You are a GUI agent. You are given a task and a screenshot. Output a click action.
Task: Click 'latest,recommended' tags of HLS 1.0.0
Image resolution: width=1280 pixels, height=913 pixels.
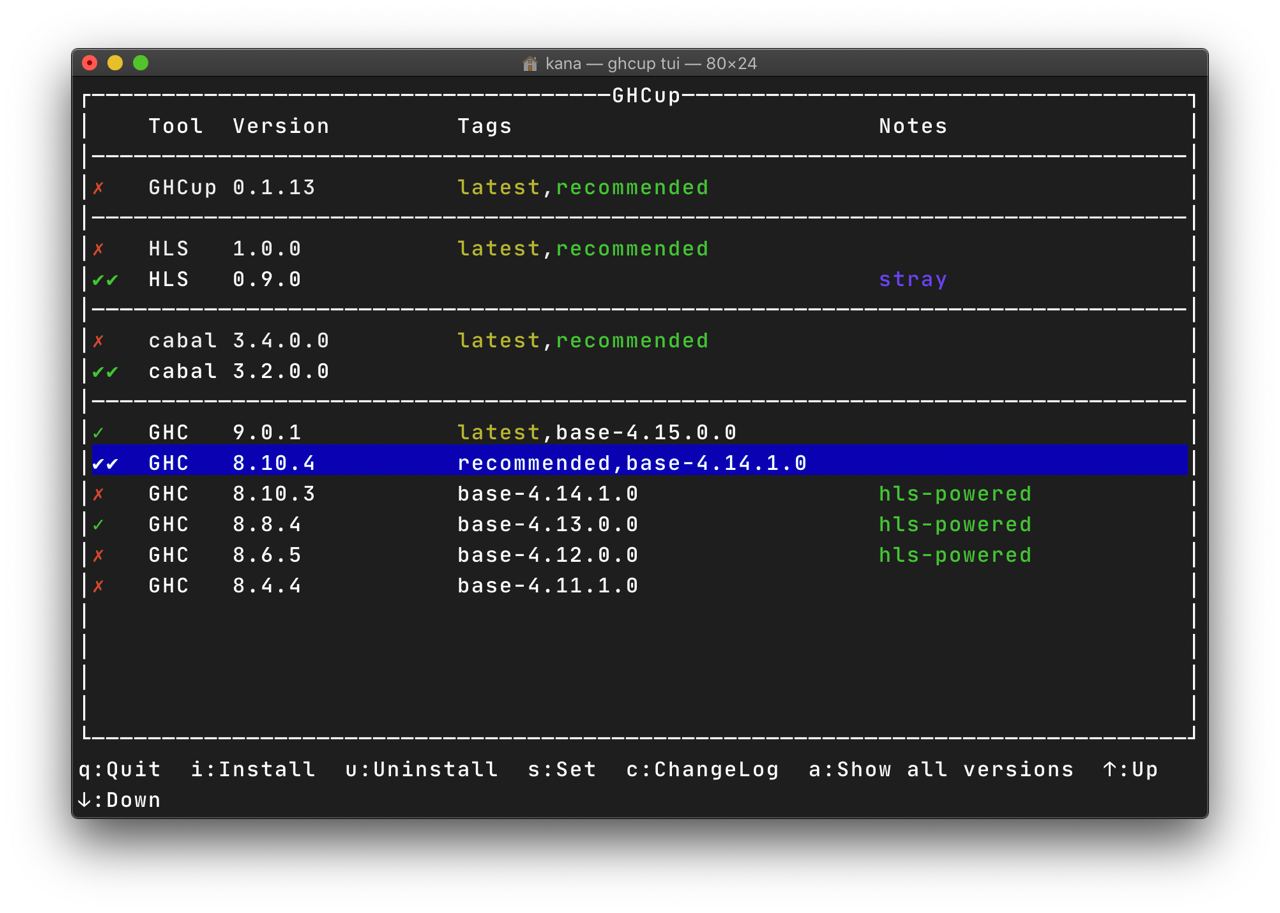[x=583, y=248]
